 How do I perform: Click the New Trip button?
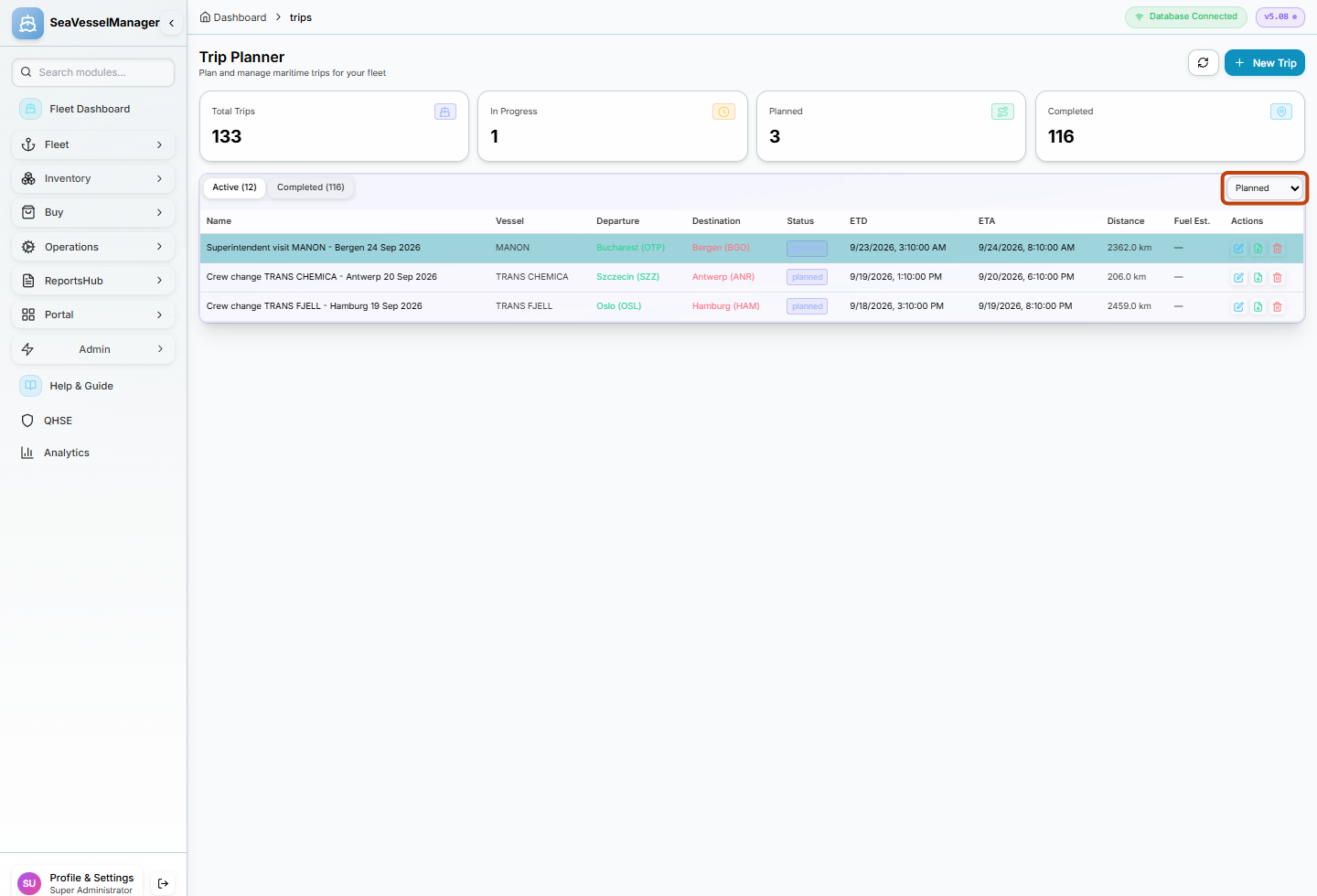click(x=1265, y=63)
